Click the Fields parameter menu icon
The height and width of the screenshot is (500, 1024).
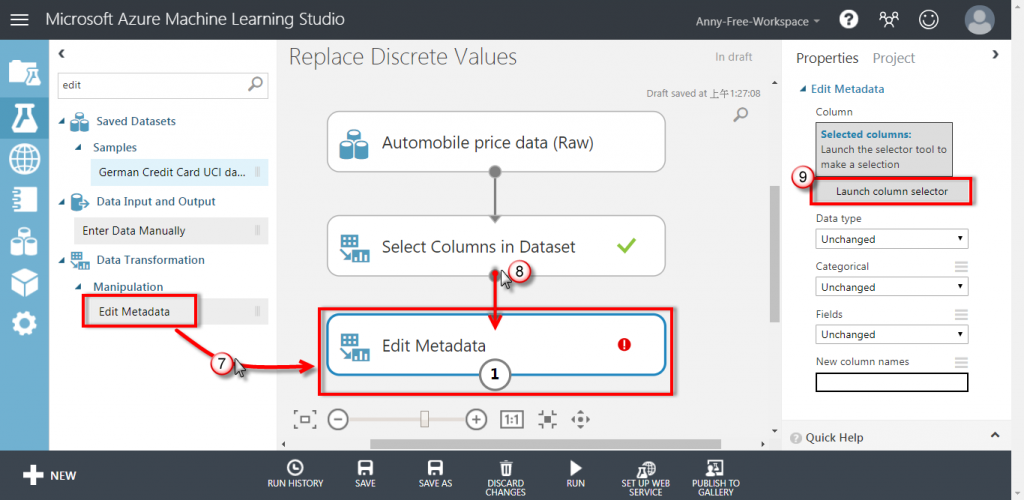(x=961, y=314)
